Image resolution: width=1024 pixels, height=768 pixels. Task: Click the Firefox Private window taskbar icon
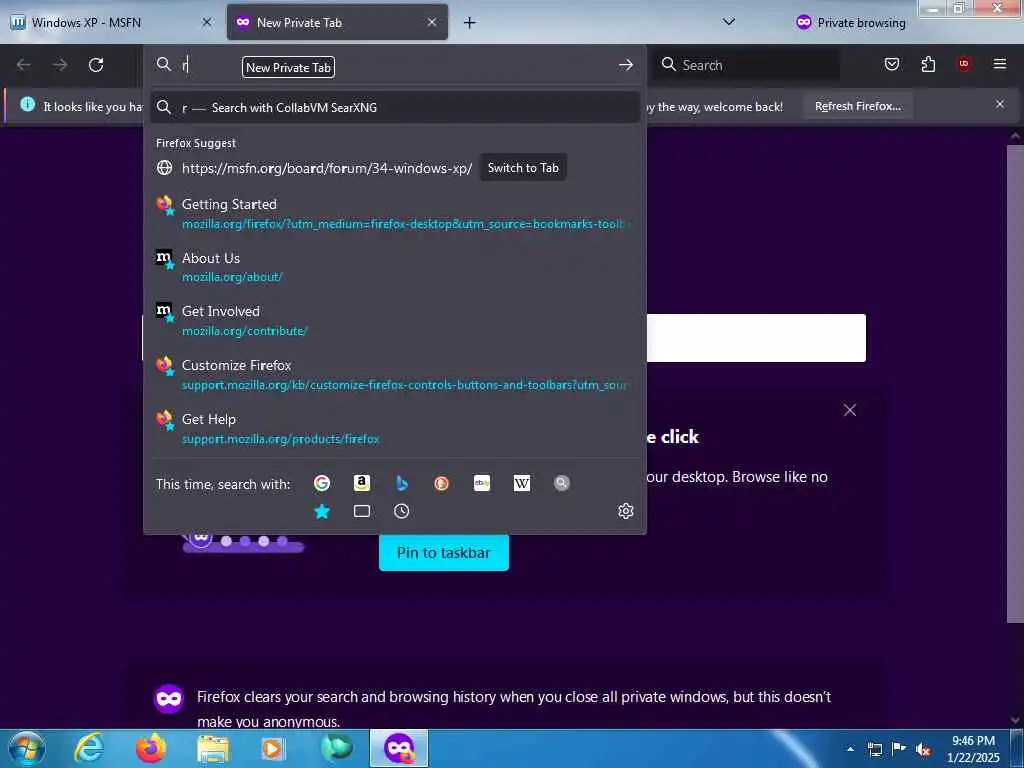coord(399,748)
